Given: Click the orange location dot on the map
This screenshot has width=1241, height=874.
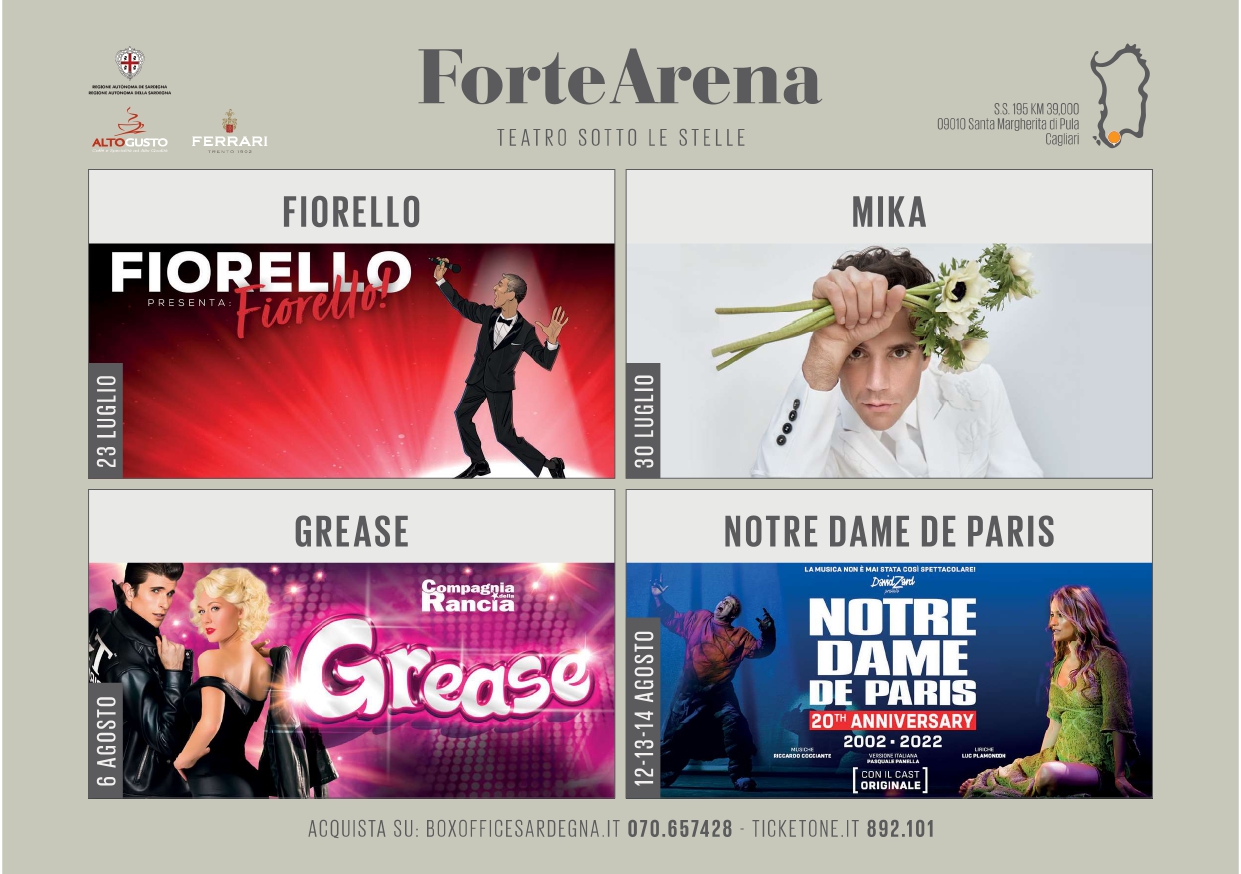Looking at the screenshot, I should point(1113,137).
